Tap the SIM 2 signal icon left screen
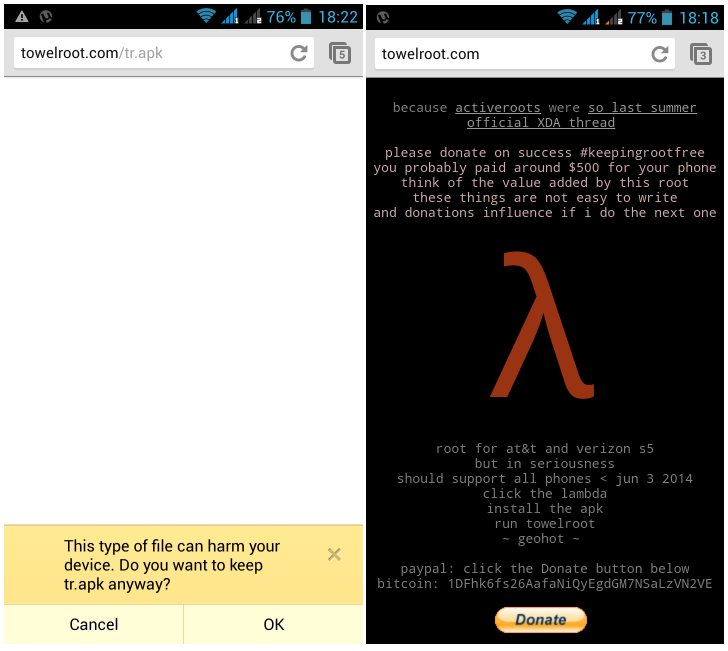 [x=253, y=18]
